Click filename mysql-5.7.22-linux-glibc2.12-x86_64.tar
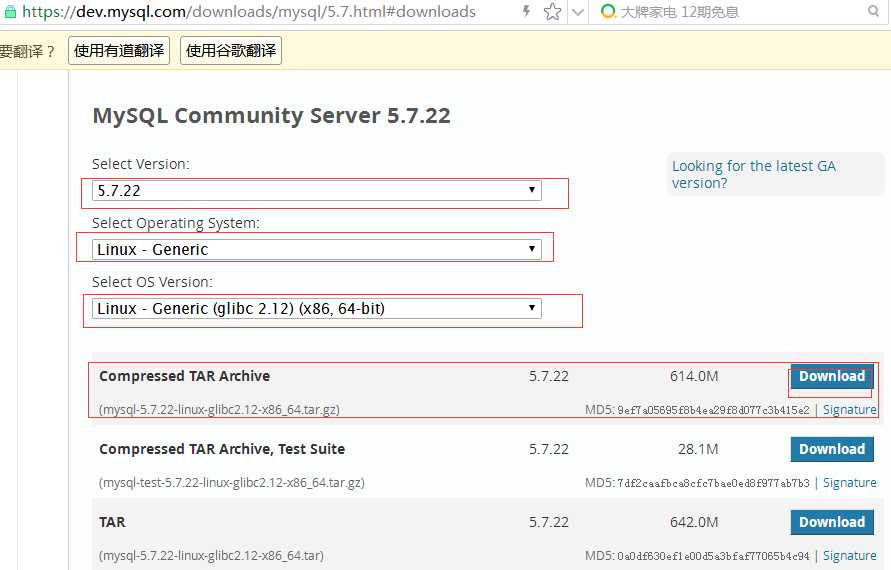Viewport: 891px width, 570px height. (211, 555)
